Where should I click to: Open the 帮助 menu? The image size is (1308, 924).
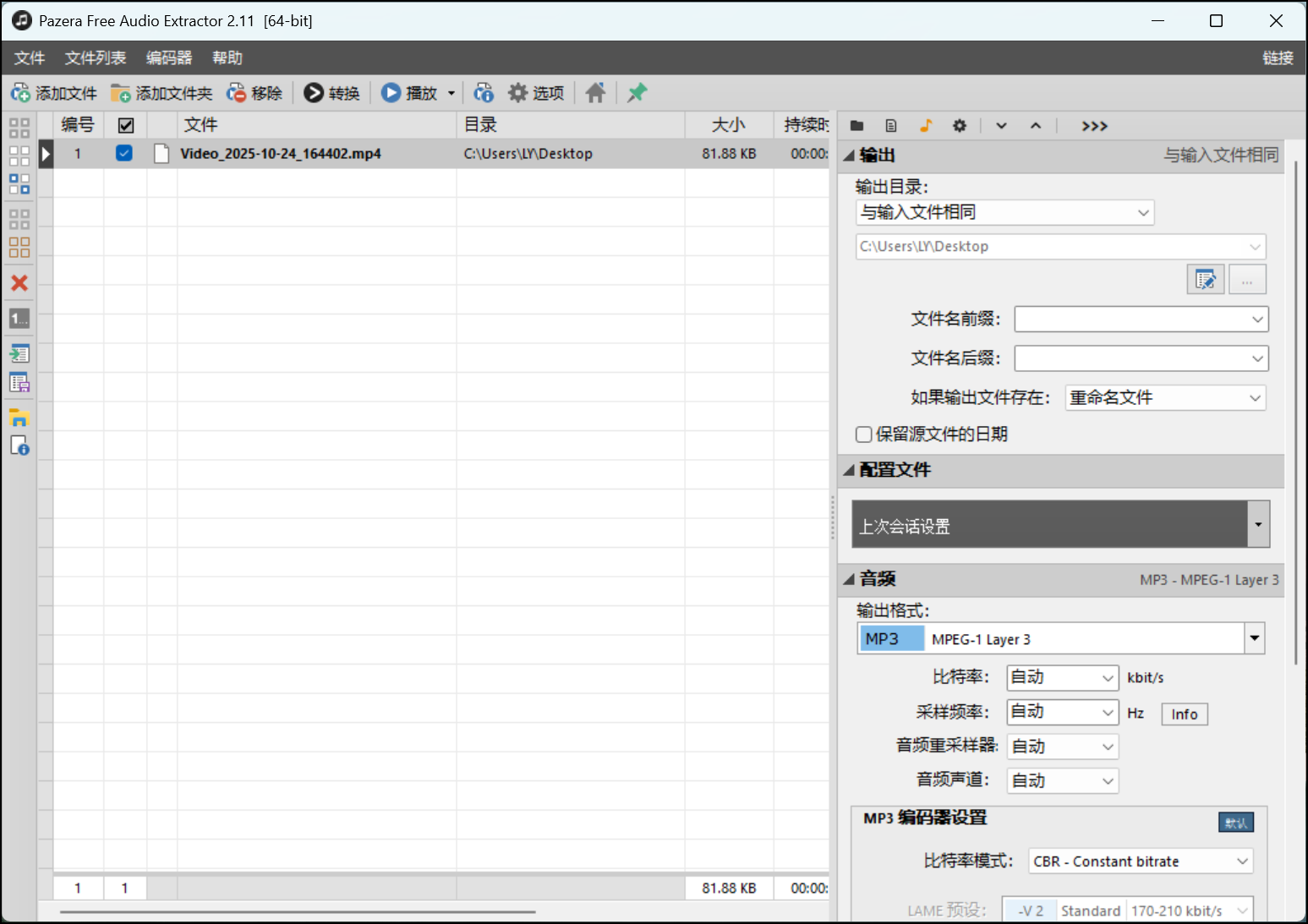click(227, 57)
